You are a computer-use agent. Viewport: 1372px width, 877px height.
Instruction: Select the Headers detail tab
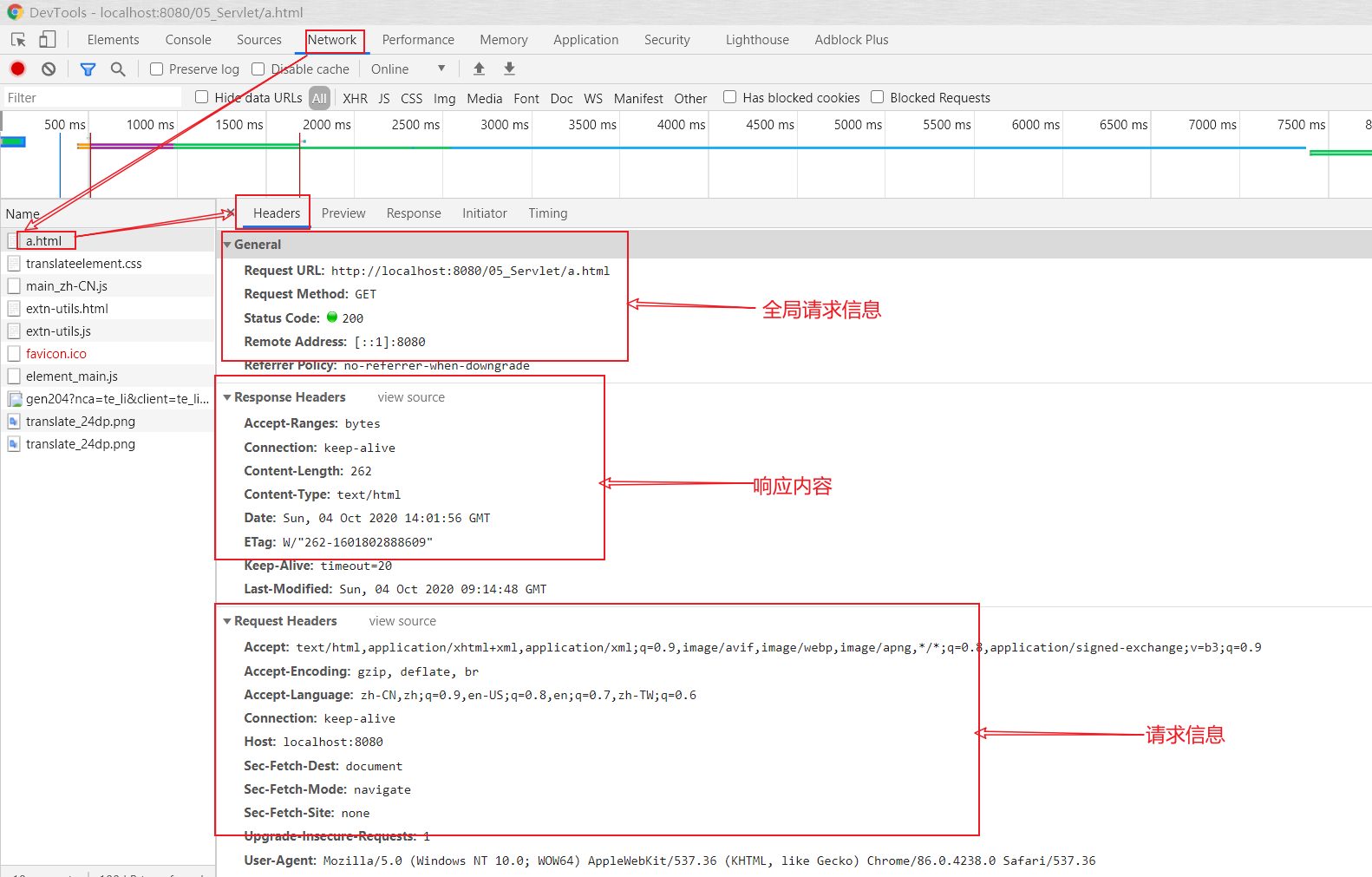[x=277, y=213]
